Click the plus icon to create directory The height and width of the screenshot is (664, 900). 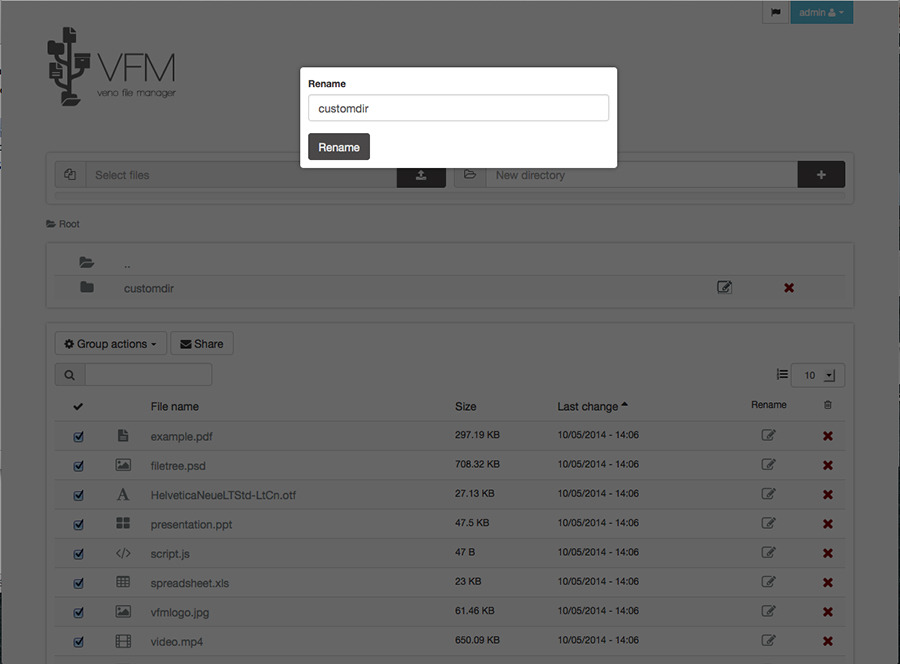[x=821, y=175]
